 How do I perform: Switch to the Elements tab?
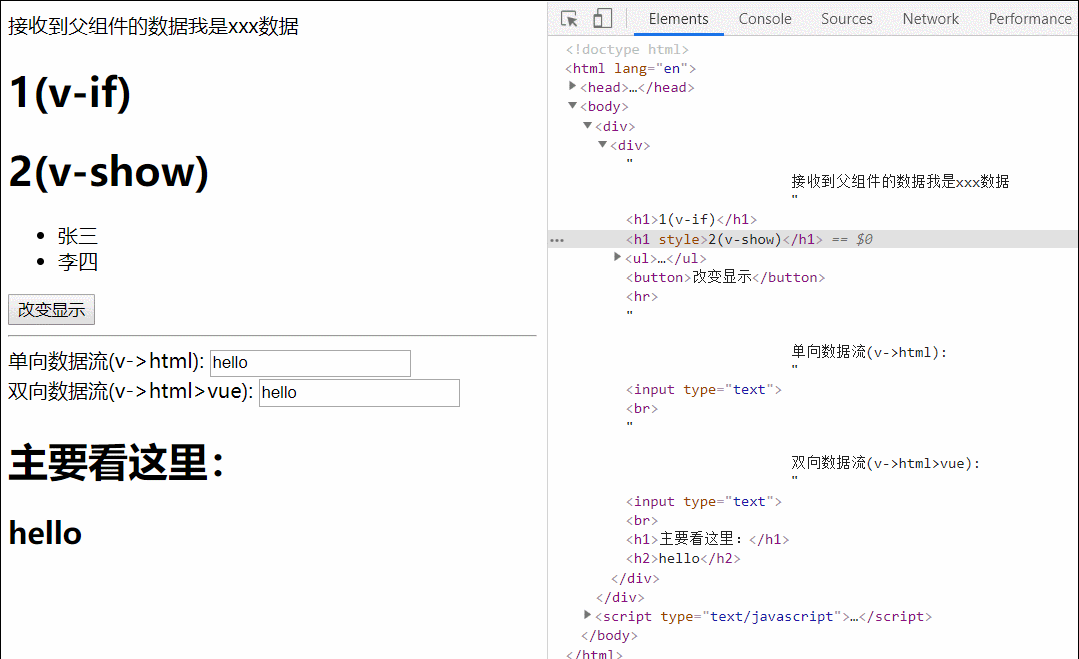point(678,19)
